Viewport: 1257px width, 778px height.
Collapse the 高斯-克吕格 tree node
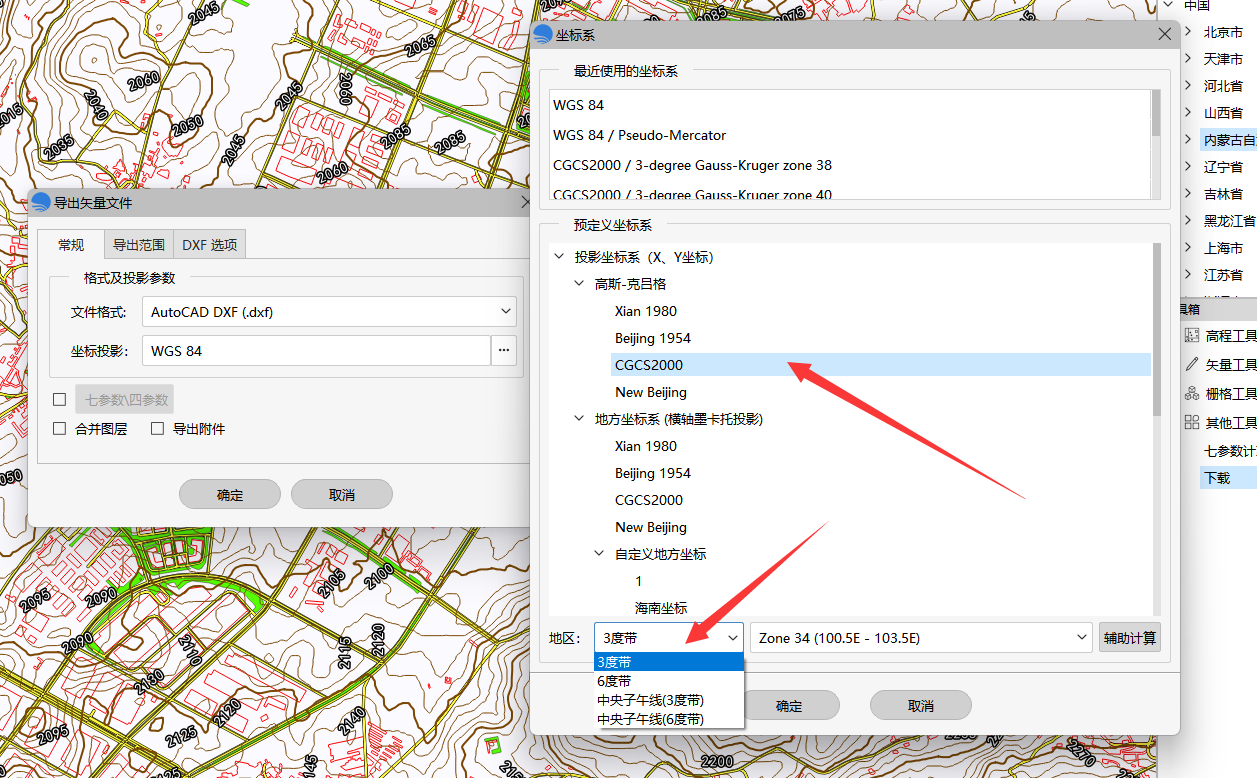(579, 284)
